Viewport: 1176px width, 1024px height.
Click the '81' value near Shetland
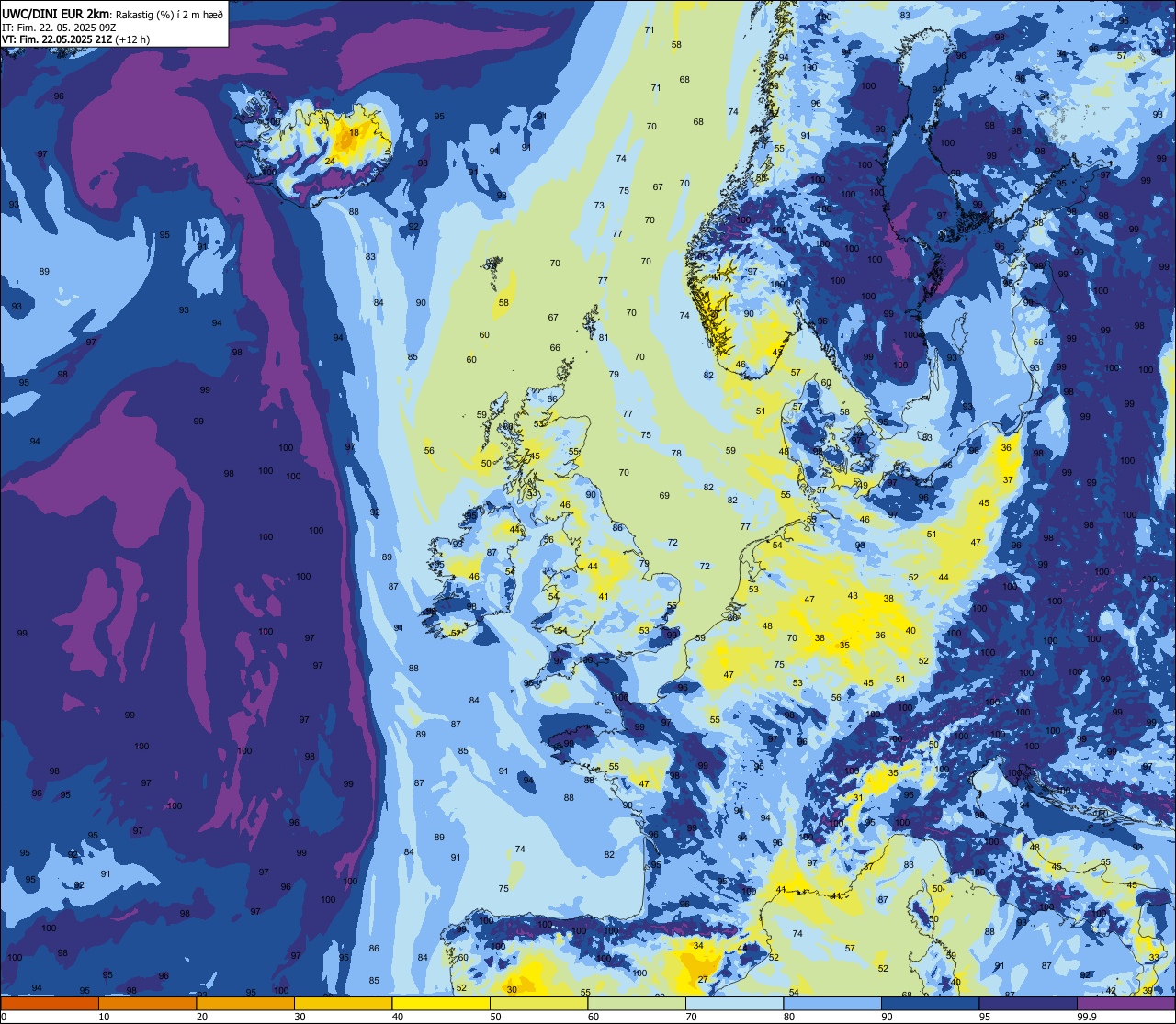604,337
